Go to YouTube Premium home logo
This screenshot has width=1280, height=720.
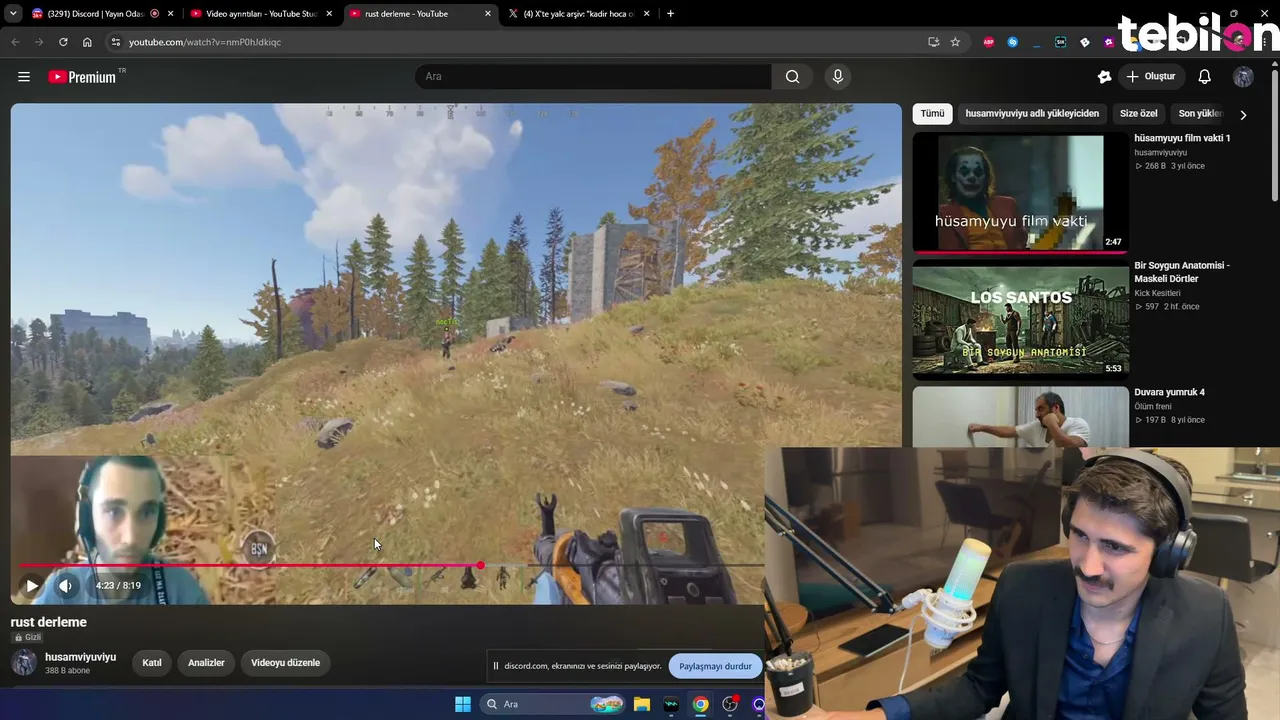[82, 77]
